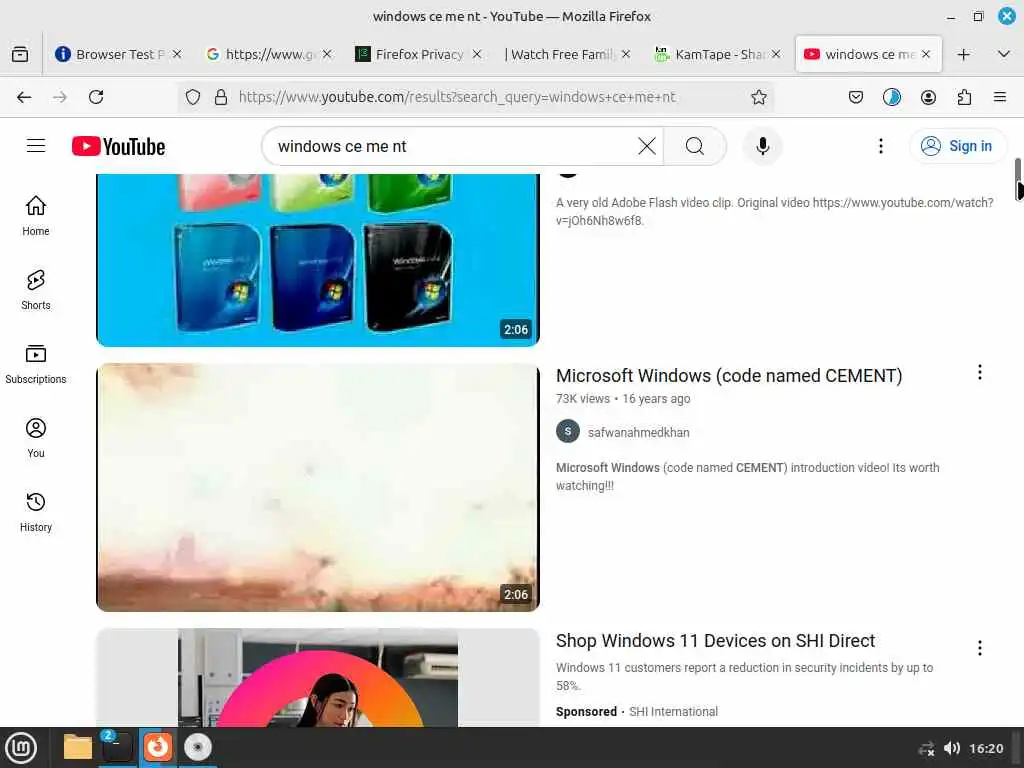The image size is (1024, 768).
Task: Close the Firefox Privacy tab
Action: [x=477, y=54]
